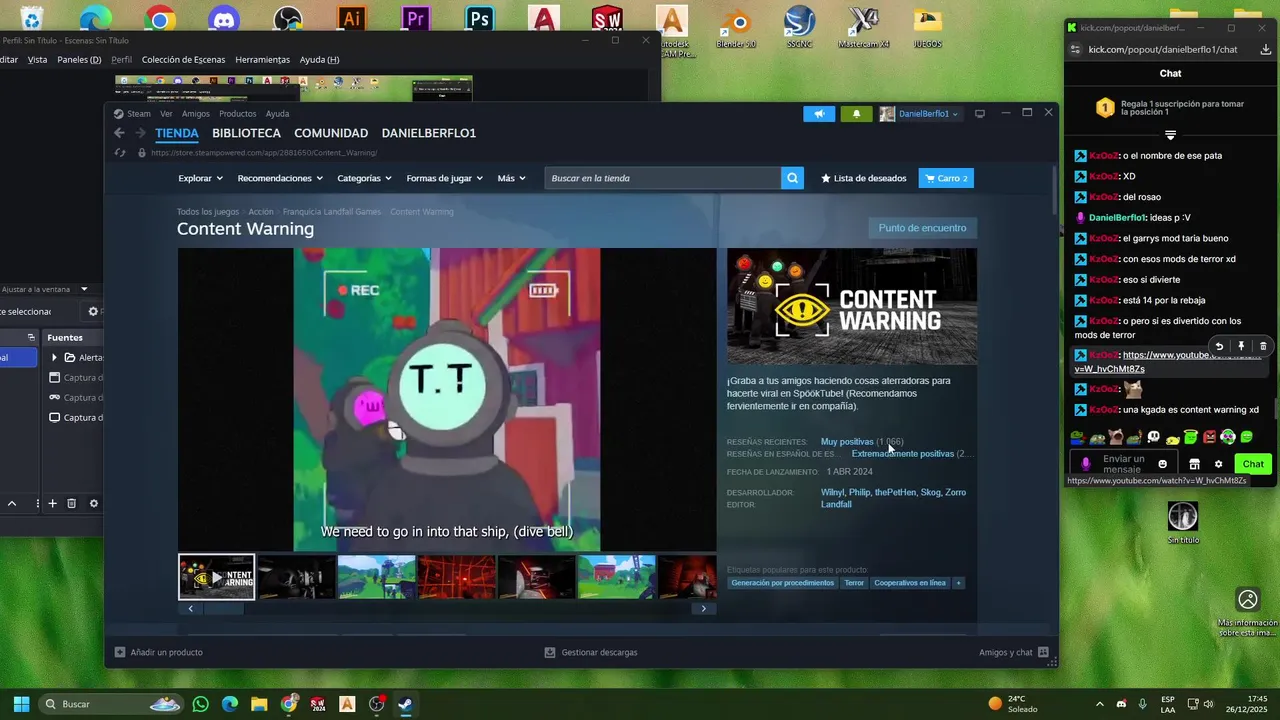Click the Amigos y chat icon in Steam
The image size is (1280, 720).
tap(1043, 652)
